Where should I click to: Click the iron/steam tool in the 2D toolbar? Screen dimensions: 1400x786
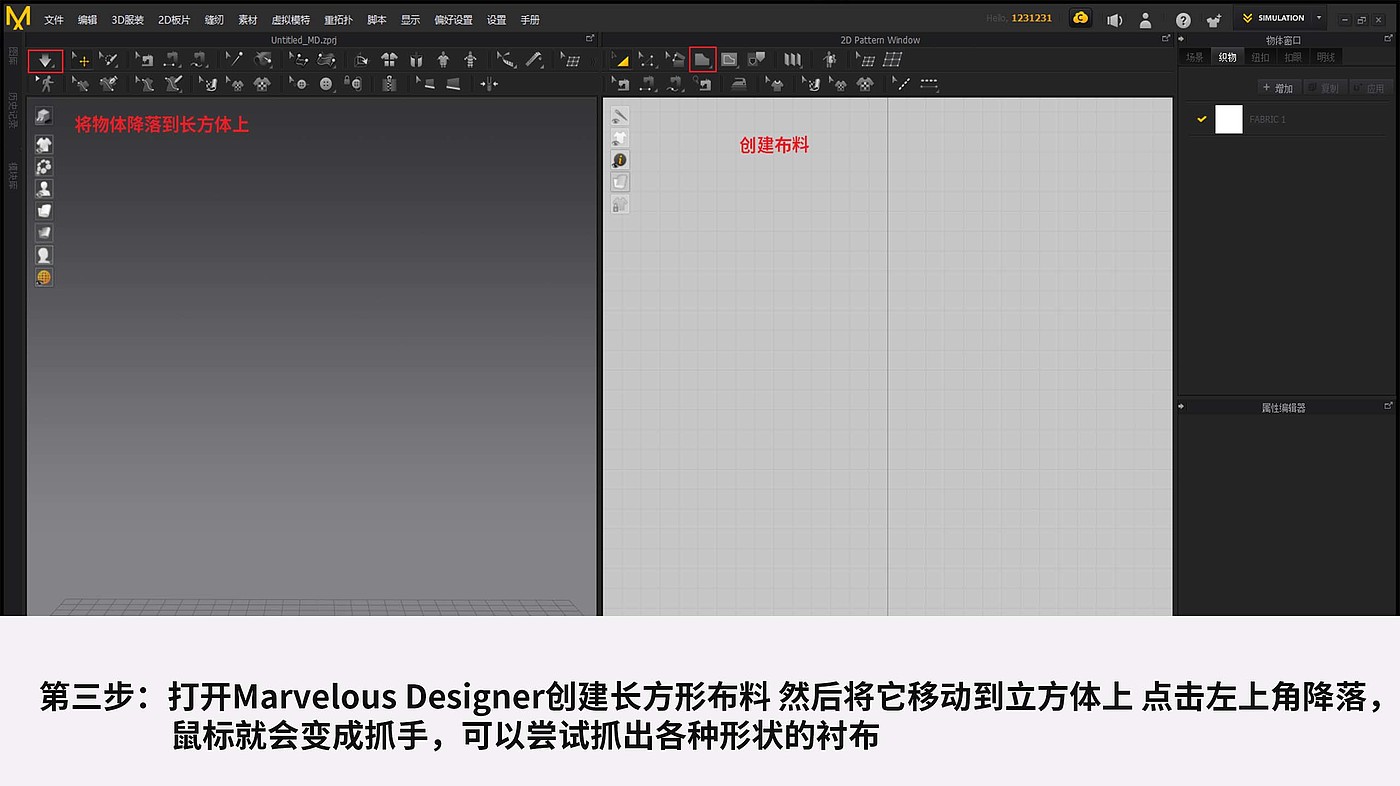(739, 84)
